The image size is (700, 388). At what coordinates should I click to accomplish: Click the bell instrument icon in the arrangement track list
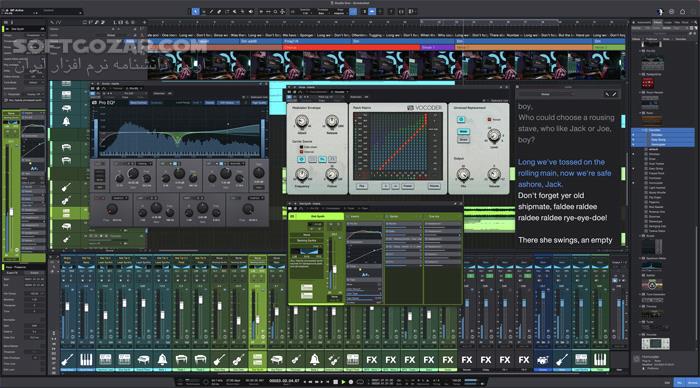[66, 121]
